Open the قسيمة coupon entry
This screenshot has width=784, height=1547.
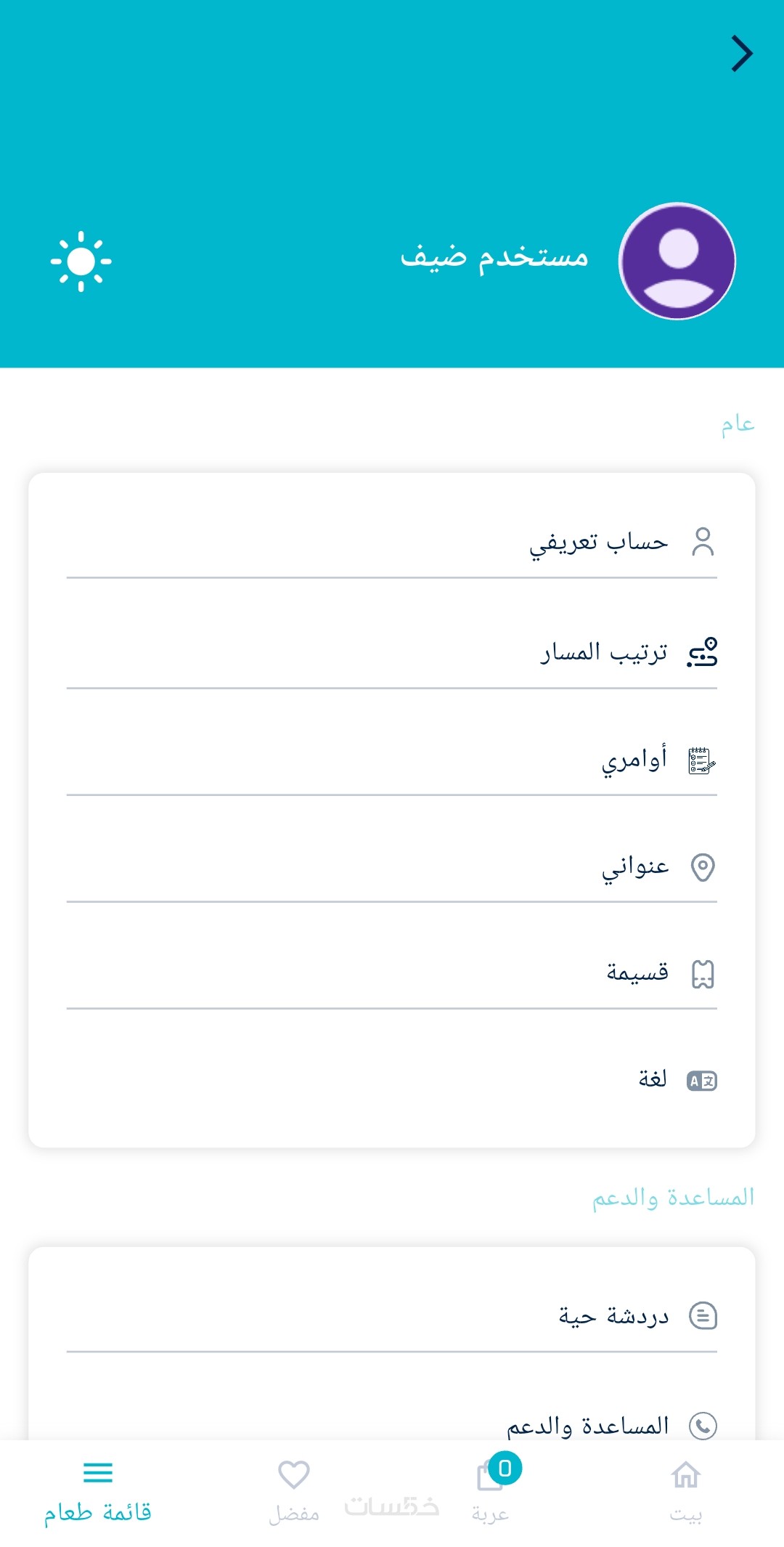tap(637, 974)
